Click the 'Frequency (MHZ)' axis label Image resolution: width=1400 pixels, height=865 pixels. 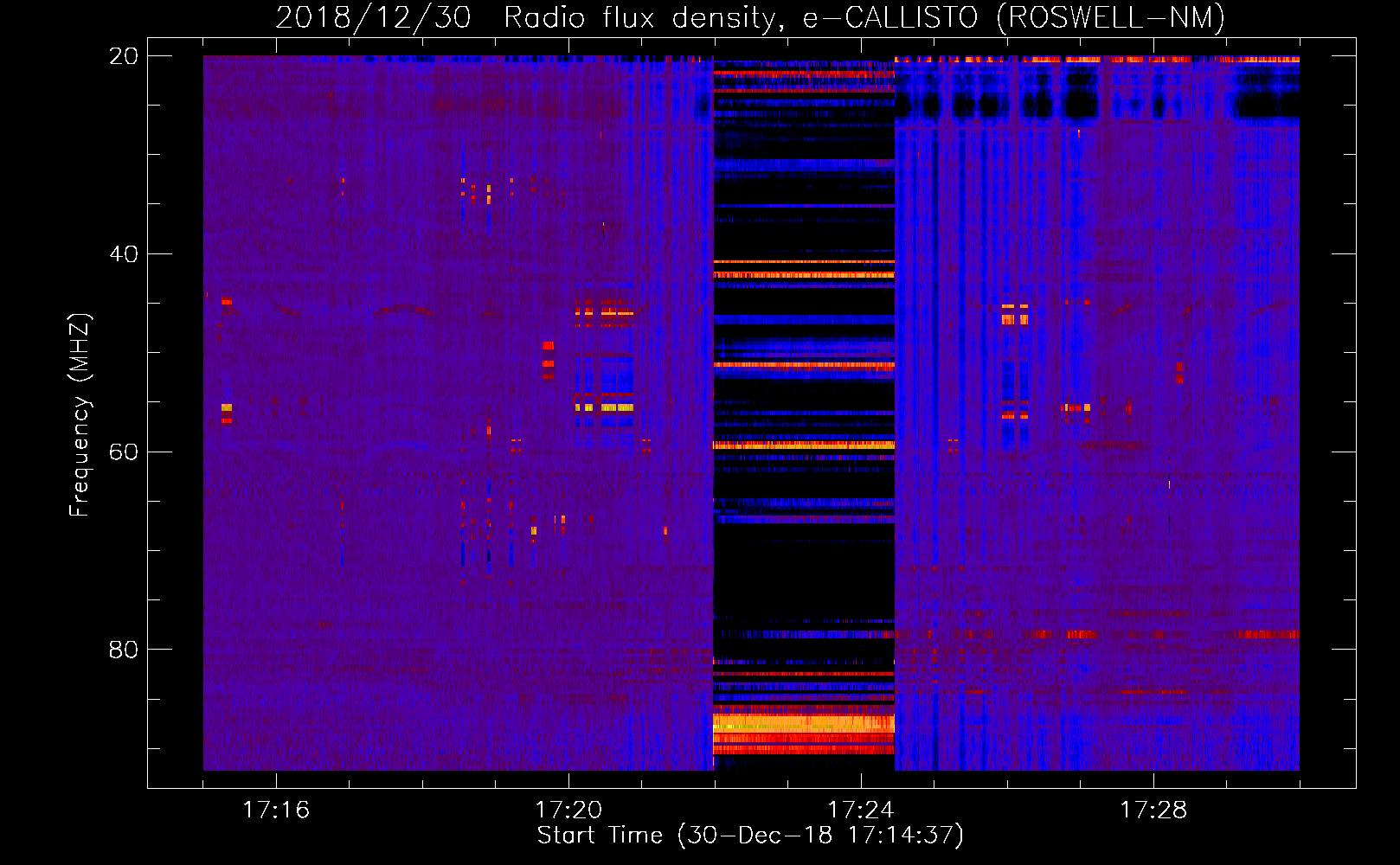(80, 415)
